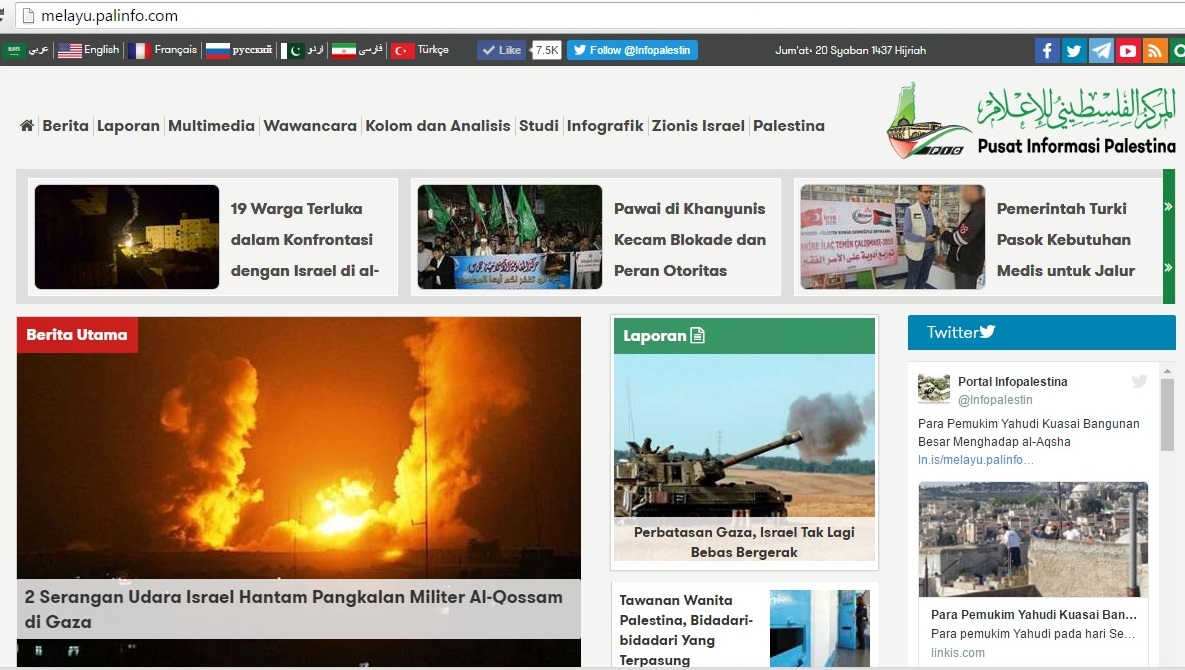Click the grey Twitter bird in the tweet
The width and height of the screenshot is (1185, 670).
point(1139,381)
